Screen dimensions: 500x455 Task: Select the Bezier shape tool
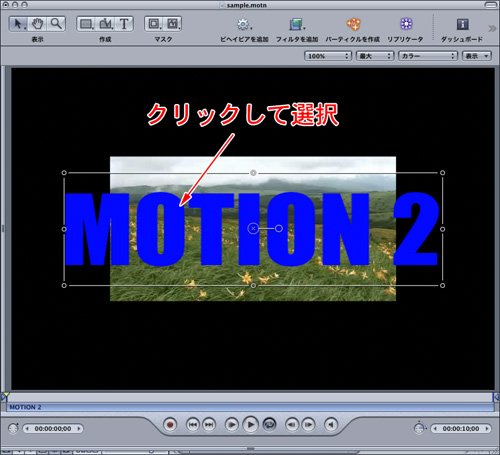coord(106,24)
